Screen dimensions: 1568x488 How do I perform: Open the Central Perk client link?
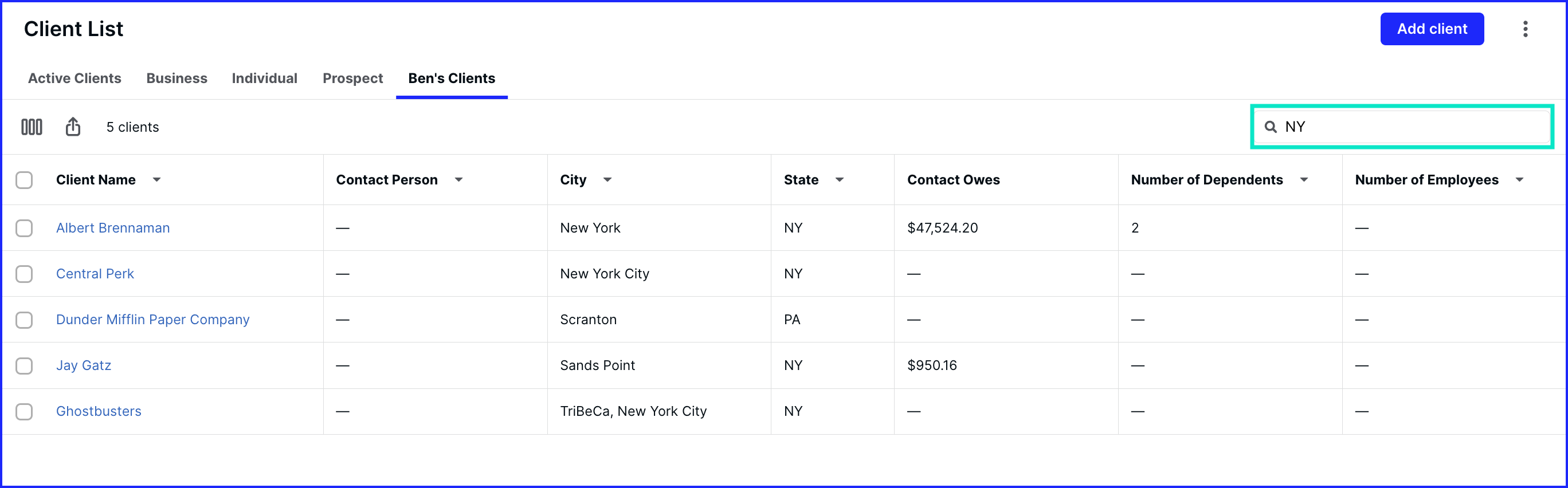(x=95, y=274)
